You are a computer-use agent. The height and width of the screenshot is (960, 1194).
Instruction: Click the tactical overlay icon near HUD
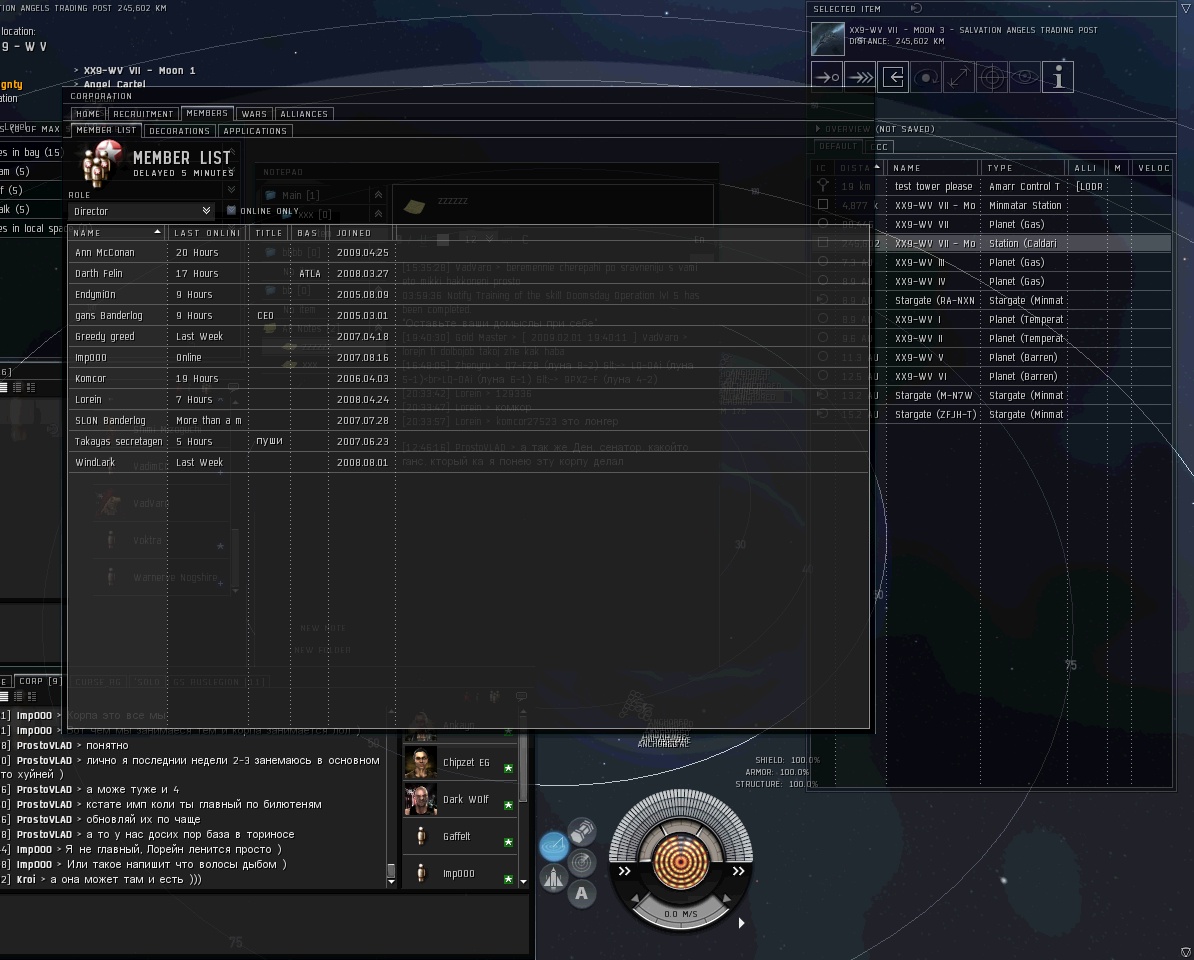tap(554, 846)
